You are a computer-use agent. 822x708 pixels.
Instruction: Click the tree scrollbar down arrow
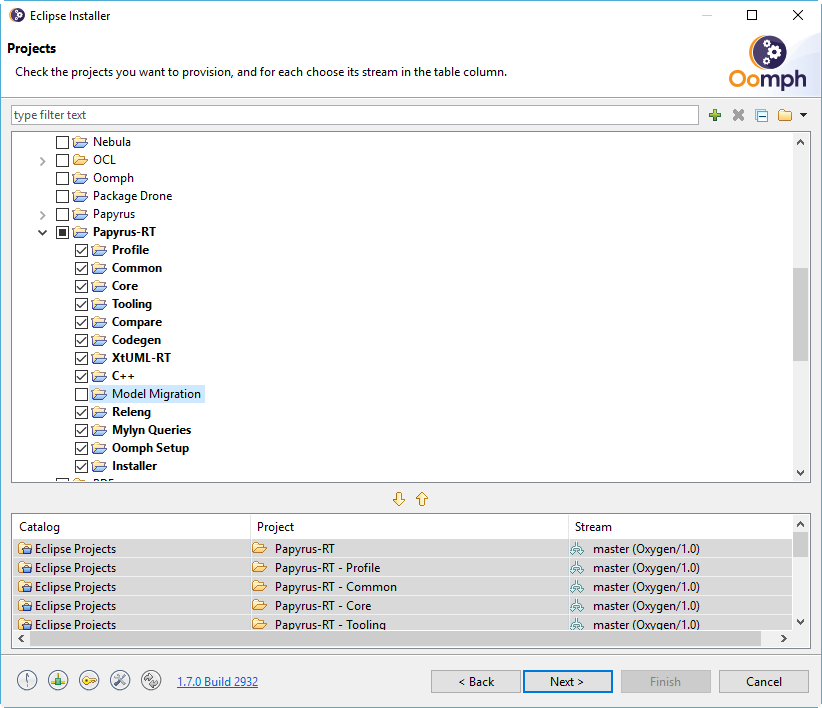point(801,472)
